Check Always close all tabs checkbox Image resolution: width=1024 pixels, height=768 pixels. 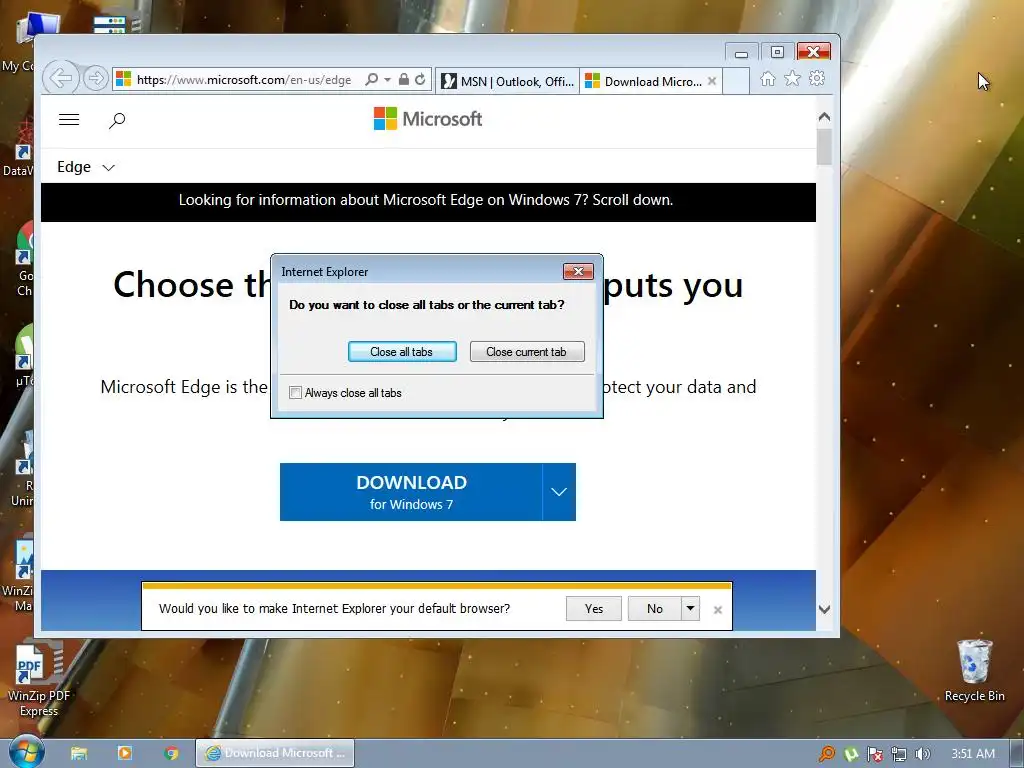point(295,392)
